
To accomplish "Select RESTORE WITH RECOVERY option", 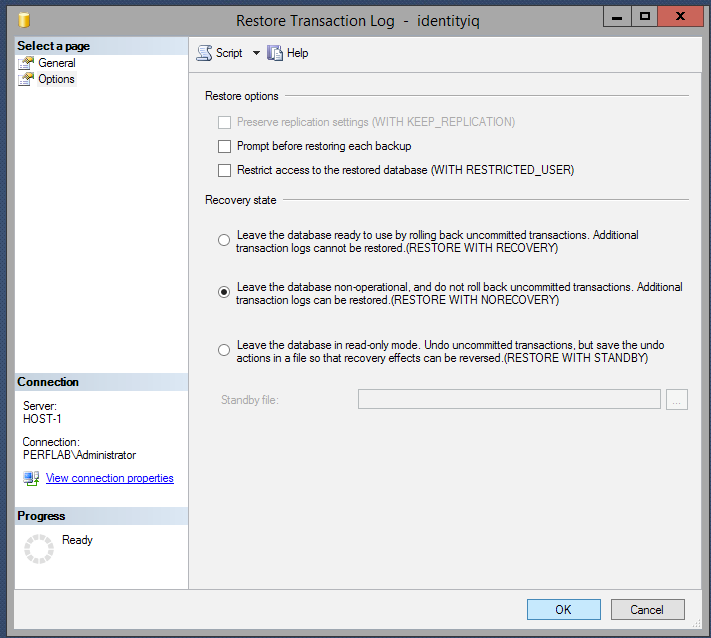I will 224,240.
